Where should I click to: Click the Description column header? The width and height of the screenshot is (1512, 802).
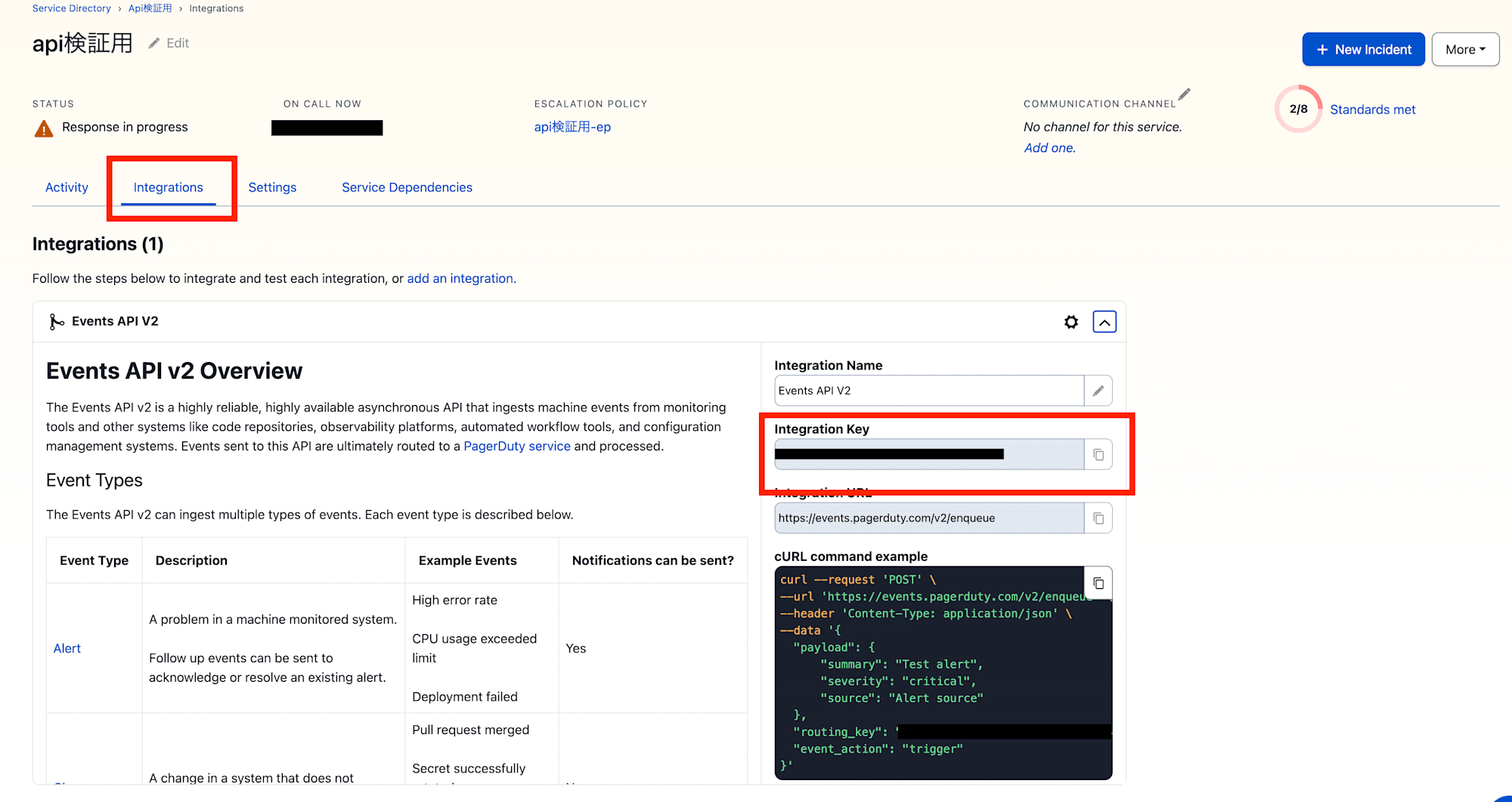191,561
